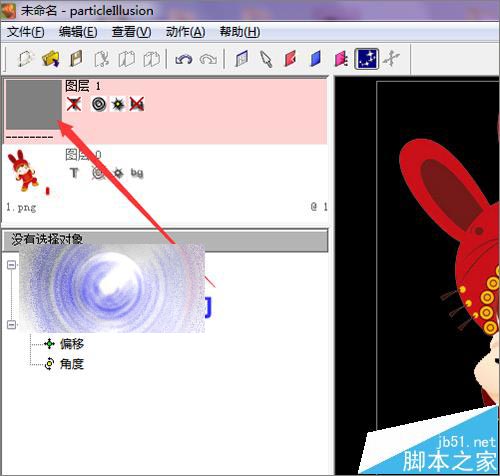The image size is (500, 476).
Task: Toggle the burst star icon on 图层 1
Action: 118,104
